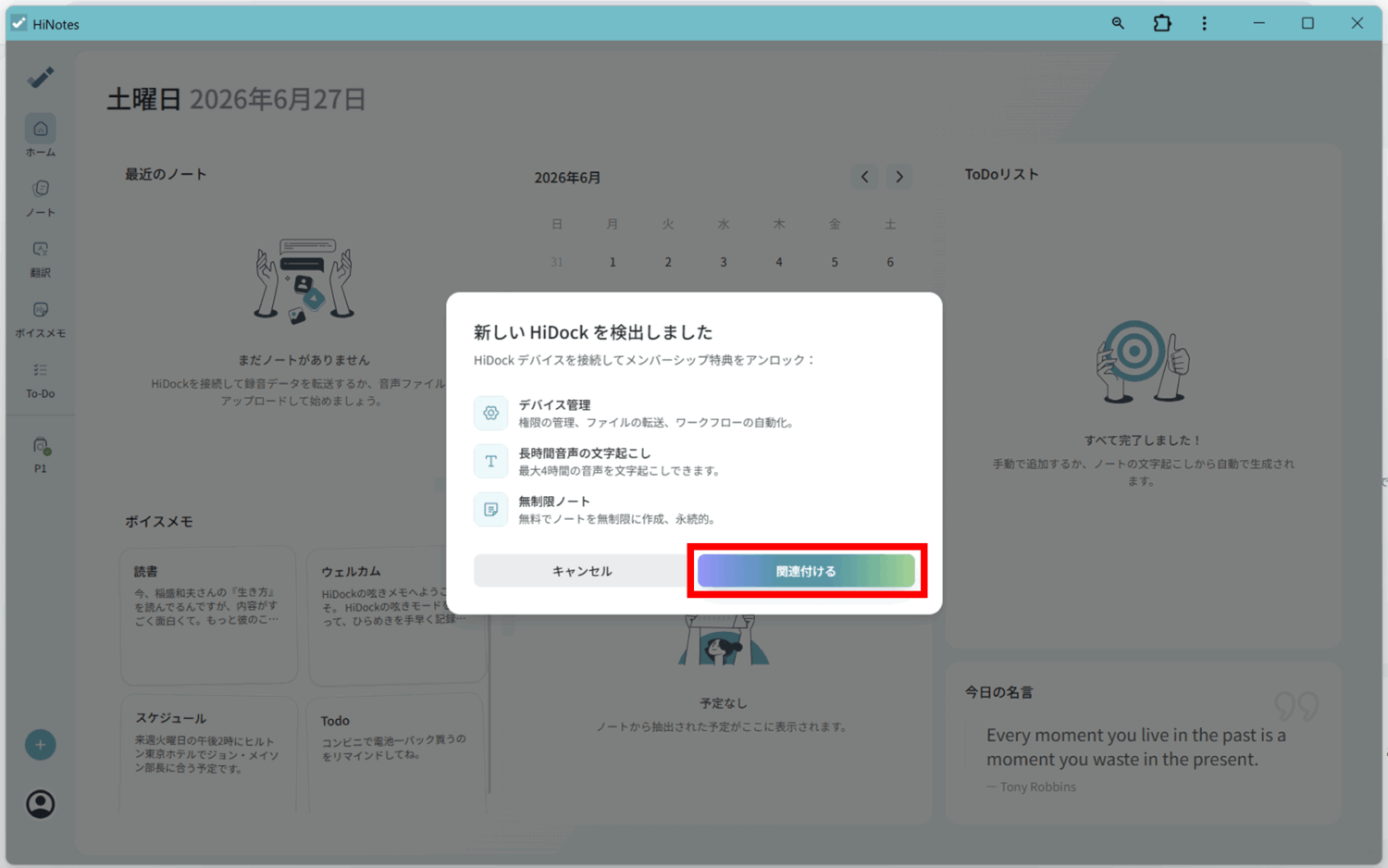The image size is (1388, 868).
Task: Maximize the HiNotes window
Action: [x=1307, y=23]
